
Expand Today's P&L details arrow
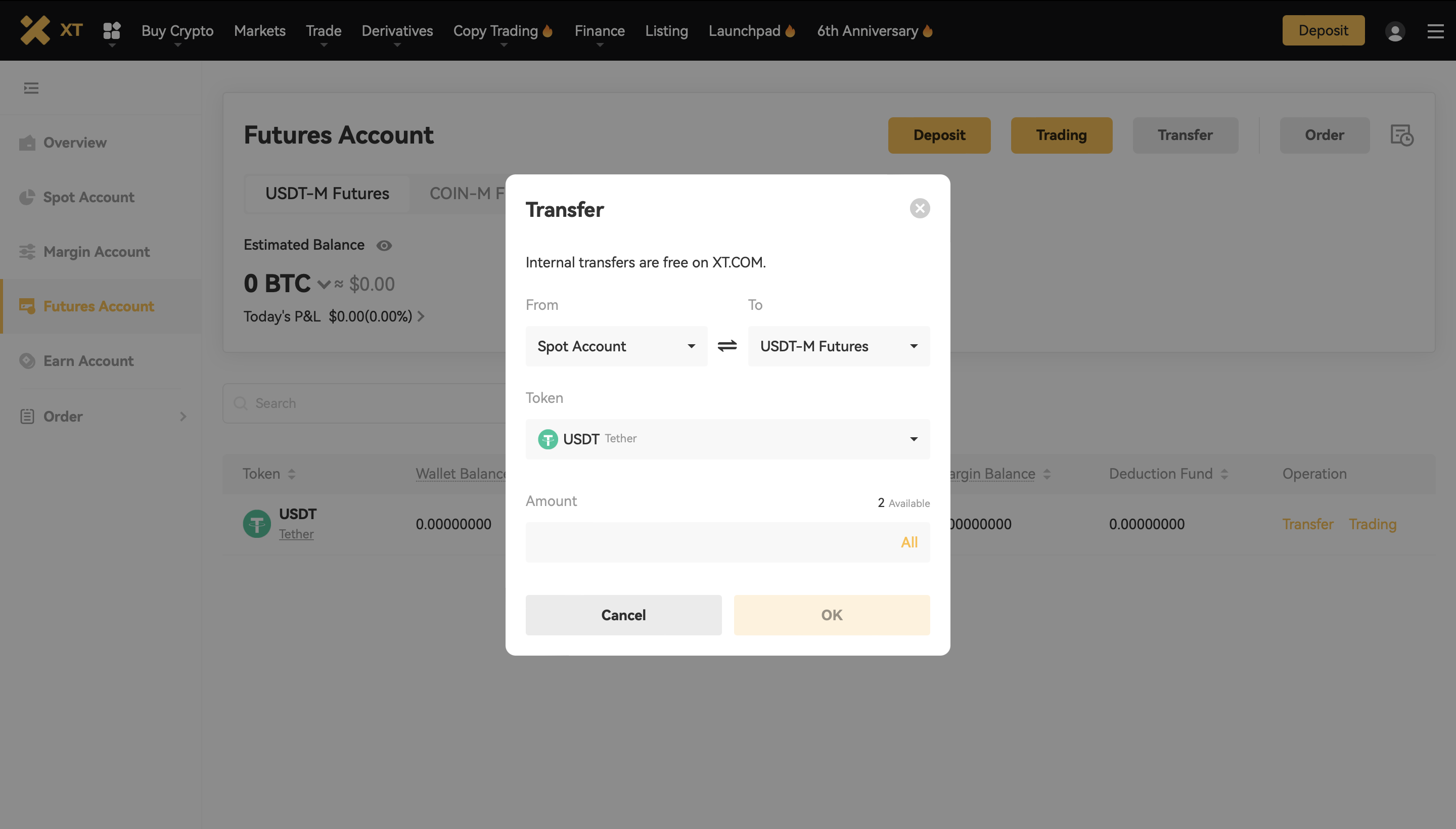(421, 316)
